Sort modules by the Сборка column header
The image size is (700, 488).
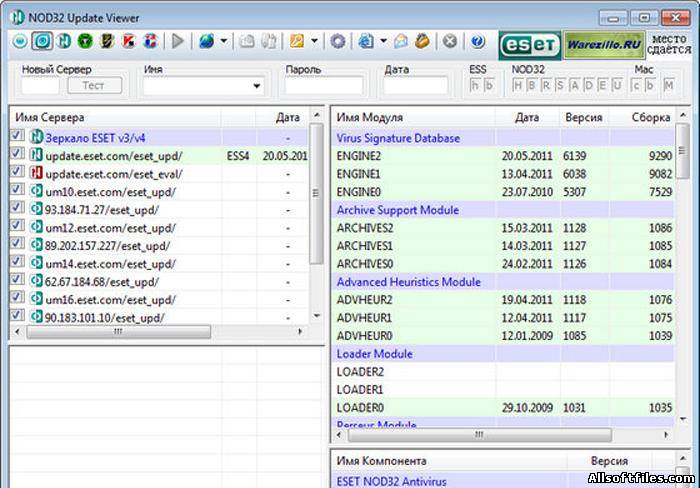pos(643,117)
